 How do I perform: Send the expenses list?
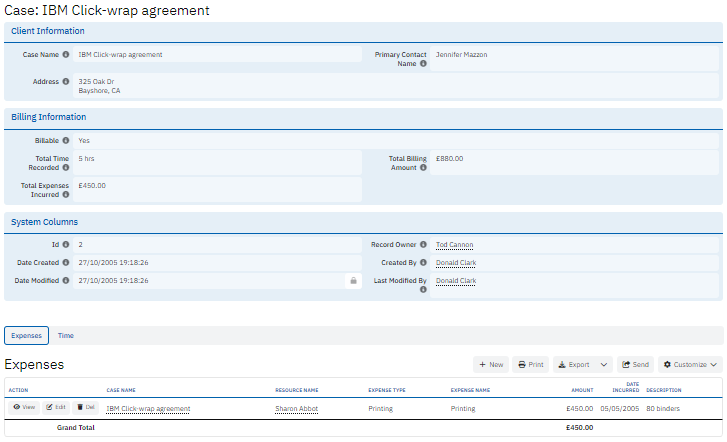635,365
